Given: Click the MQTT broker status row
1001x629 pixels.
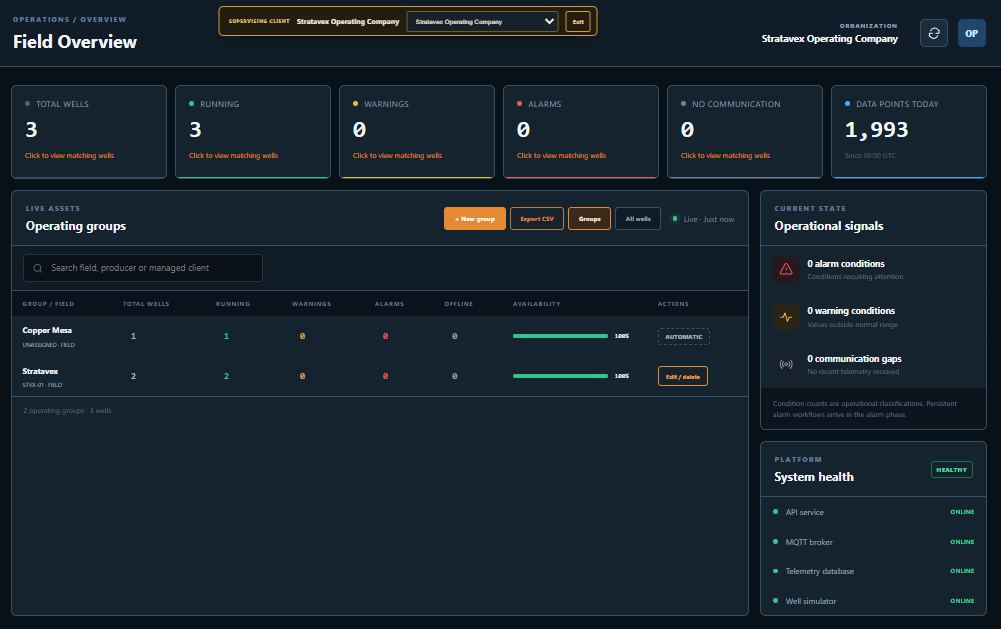Looking at the screenshot, I should [873, 542].
